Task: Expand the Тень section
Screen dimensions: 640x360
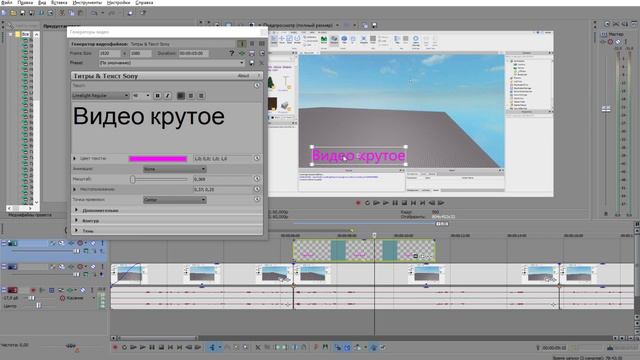Action: tap(76, 230)
